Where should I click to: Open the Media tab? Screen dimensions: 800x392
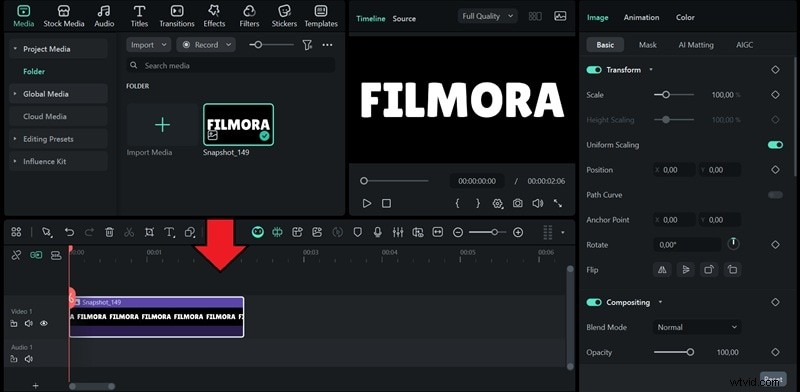point(23,16)
